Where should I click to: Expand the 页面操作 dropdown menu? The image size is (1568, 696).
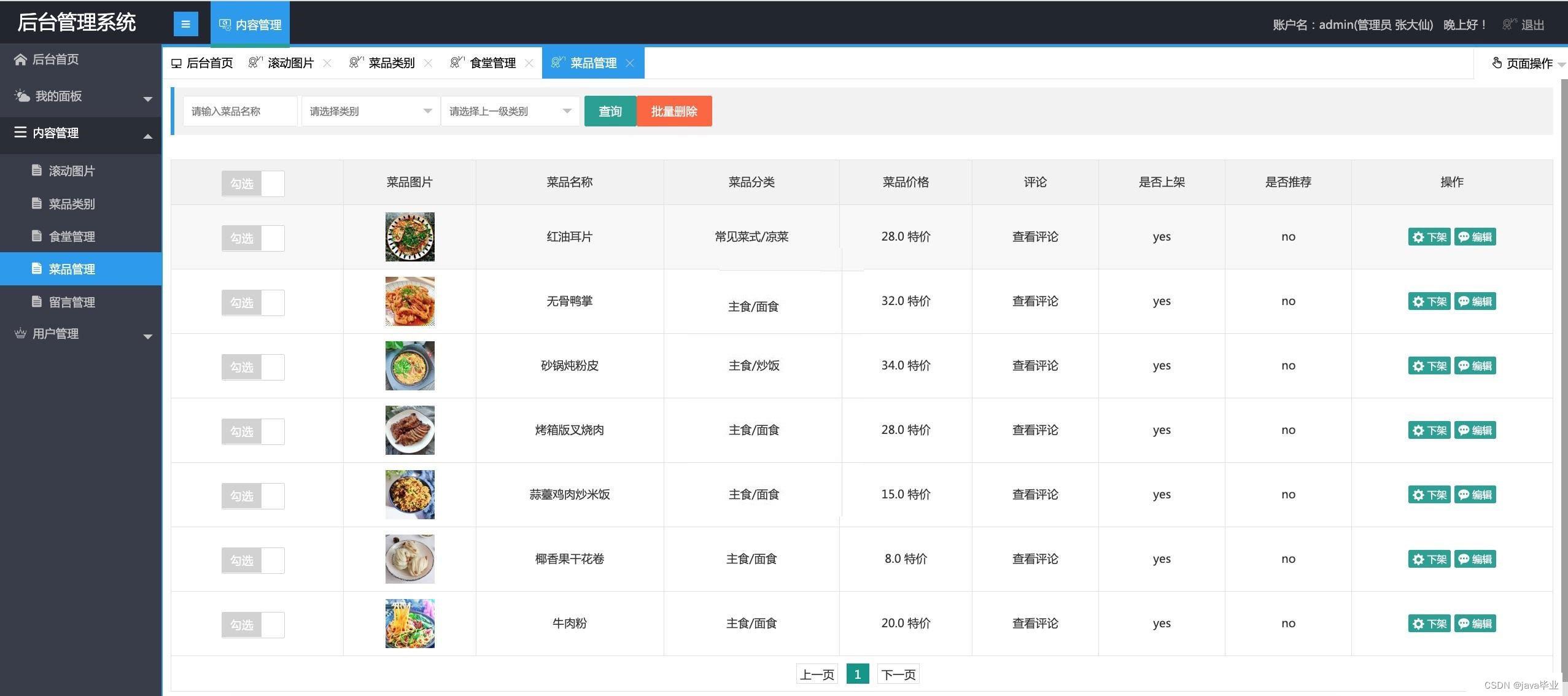tap(1527, 64)
